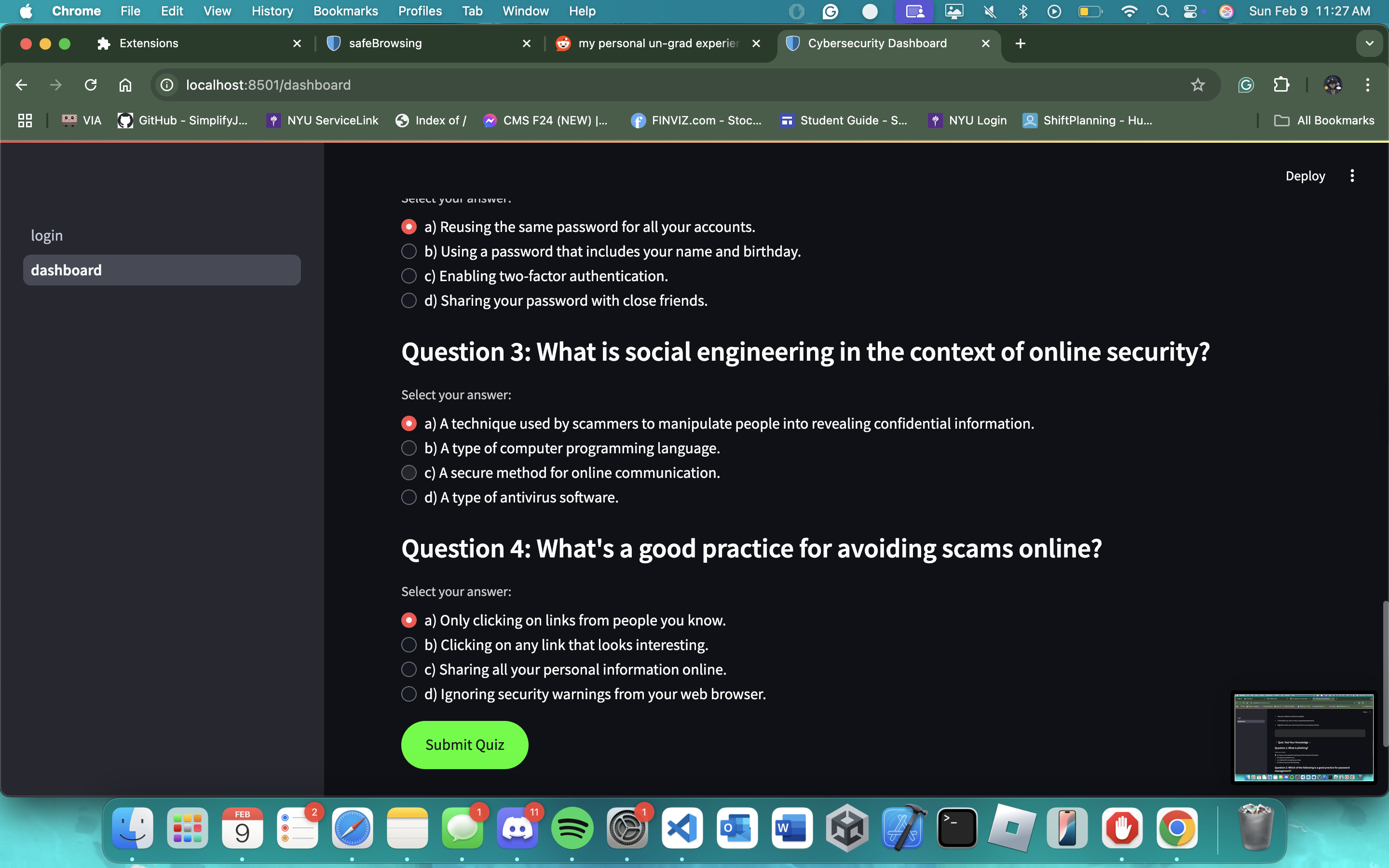Open All Bookmarks folder
Screen dimensions: 1389x868
coord(1325,121)
